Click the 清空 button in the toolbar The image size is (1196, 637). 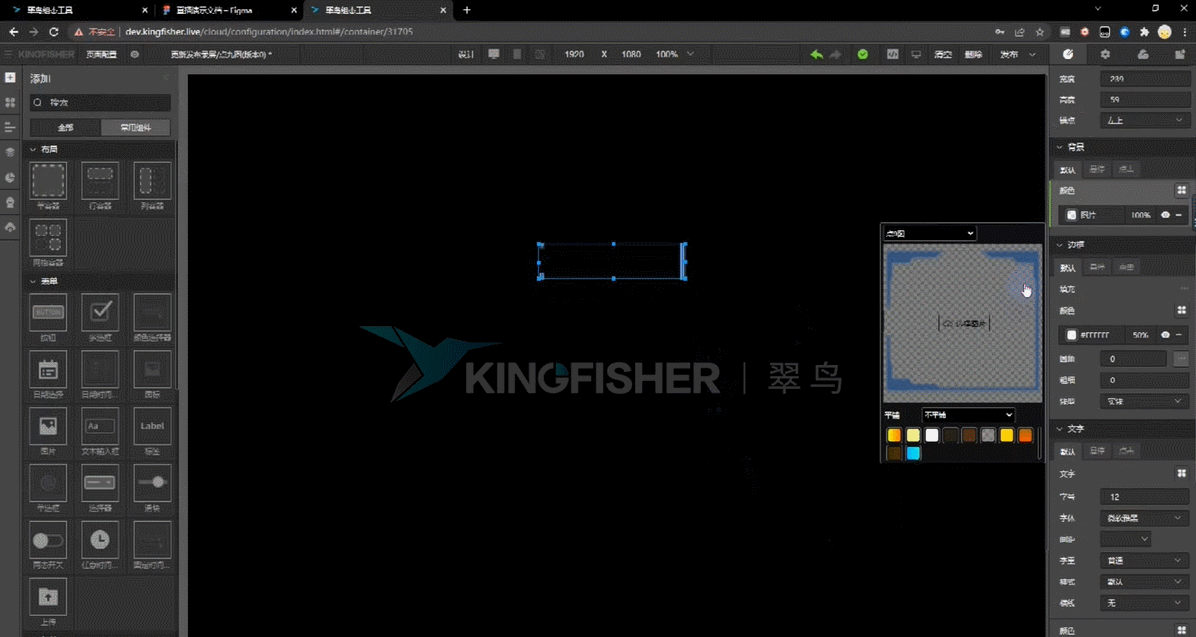tap(943, 54)
